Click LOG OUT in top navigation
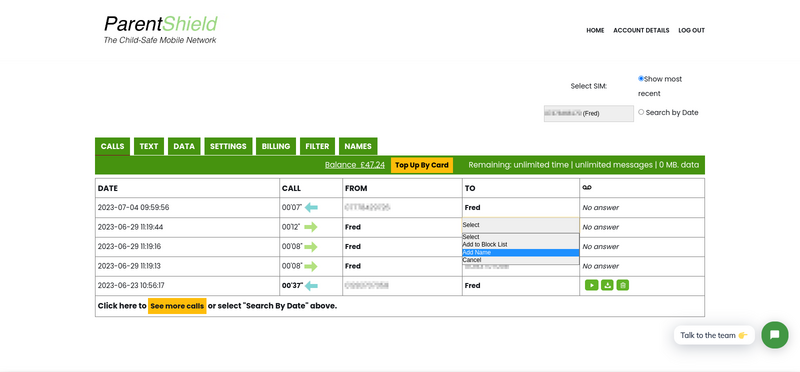This screenshot has height=372, width=800. 691,30
